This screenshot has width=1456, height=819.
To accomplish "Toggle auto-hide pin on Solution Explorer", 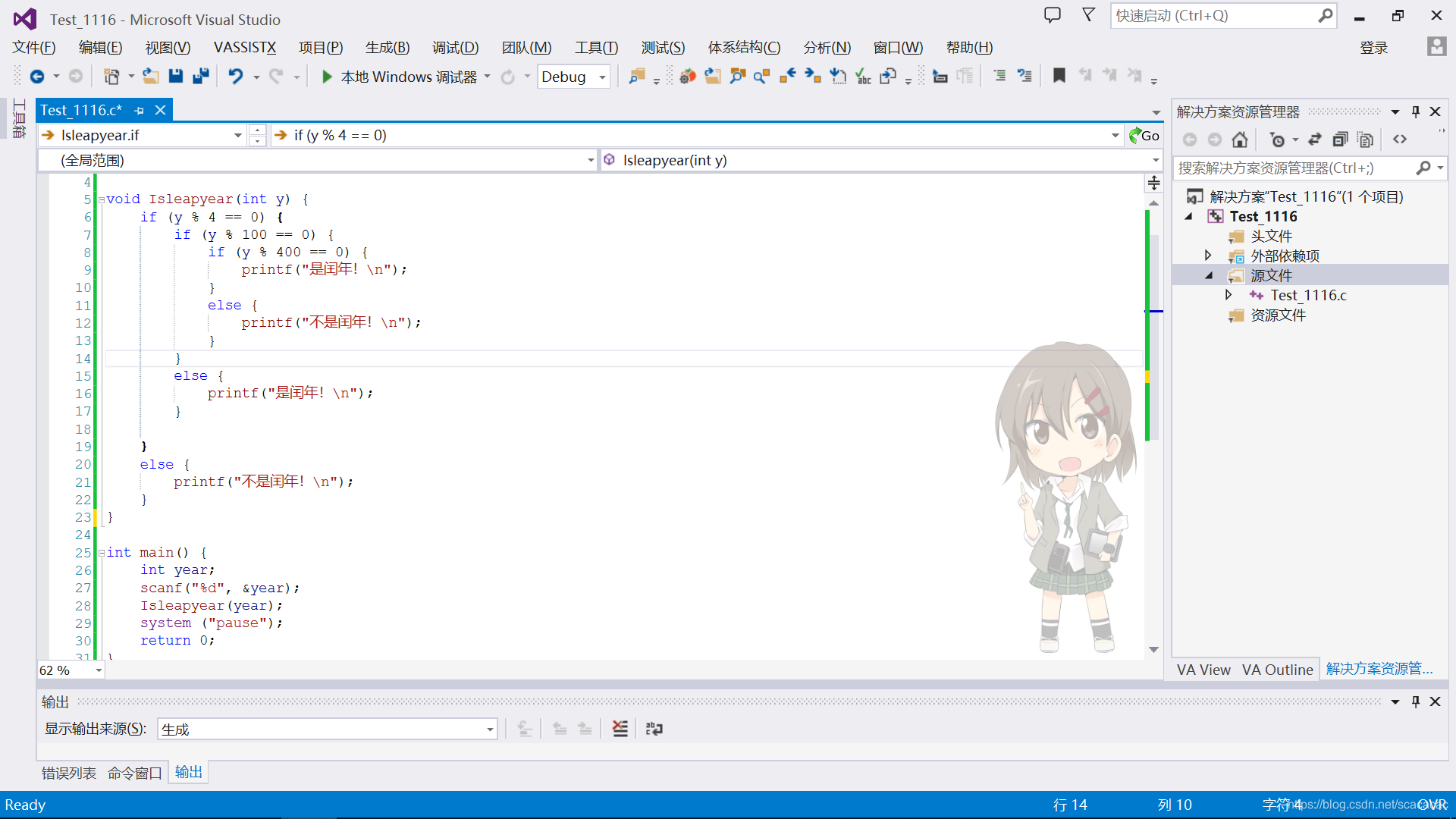I will pos(1415,111).
